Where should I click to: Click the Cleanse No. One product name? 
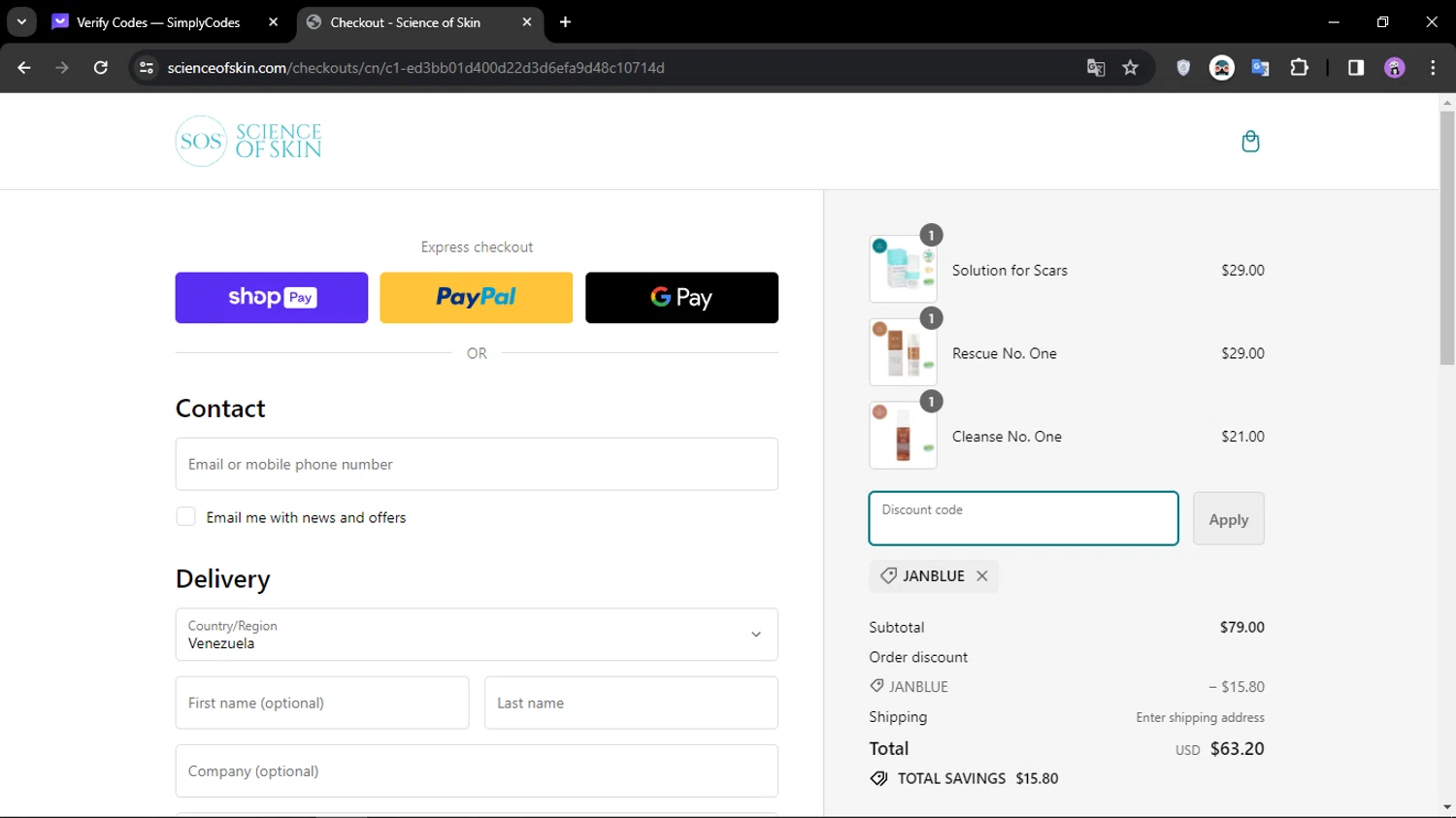point(1007,437)
